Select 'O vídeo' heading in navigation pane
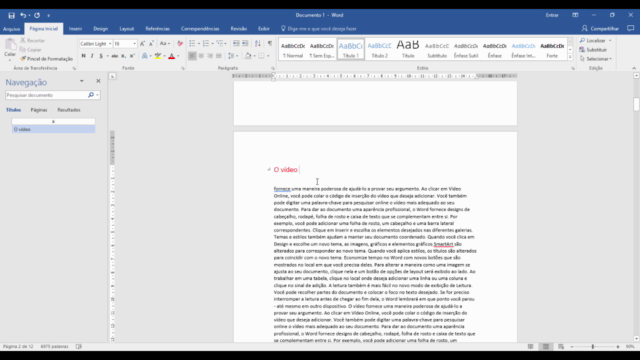 pos(53,129)
